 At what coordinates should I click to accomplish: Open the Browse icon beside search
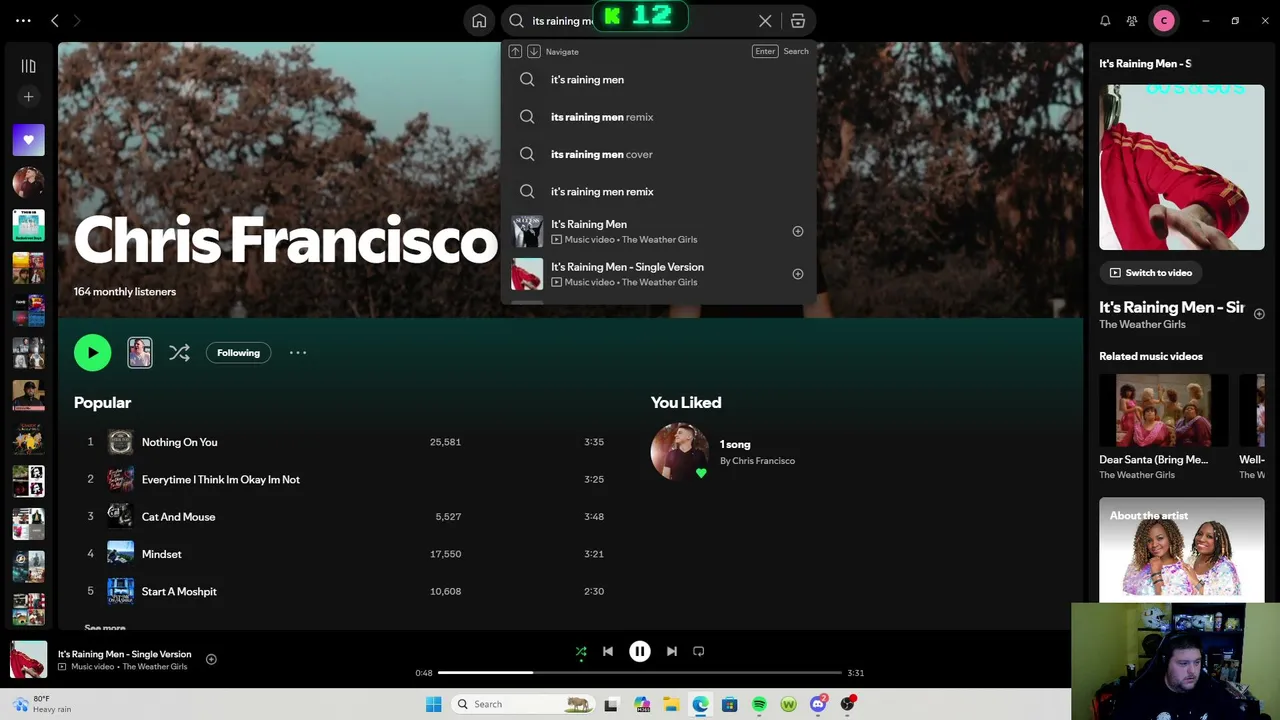pyautogui.click(x=797, y=21)
